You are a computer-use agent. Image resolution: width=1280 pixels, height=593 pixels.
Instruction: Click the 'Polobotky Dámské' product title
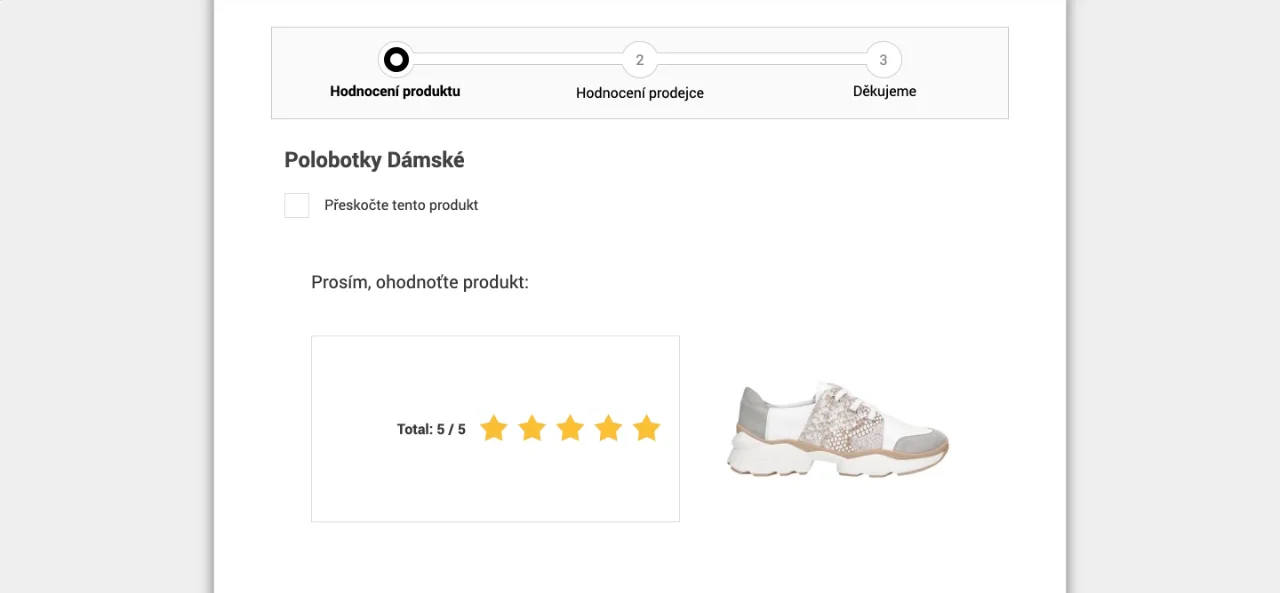pyautogui.click(x=374, y=160)
